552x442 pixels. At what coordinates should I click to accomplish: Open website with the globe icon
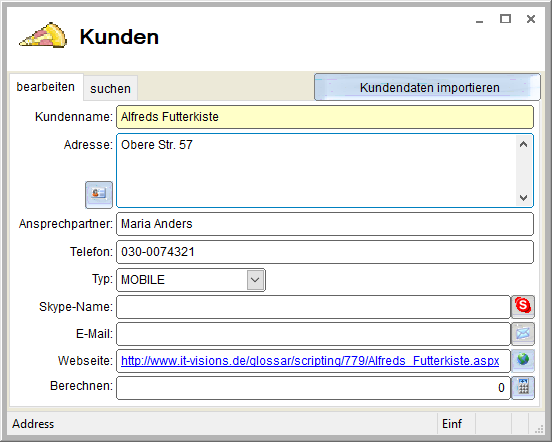[523, 360]
